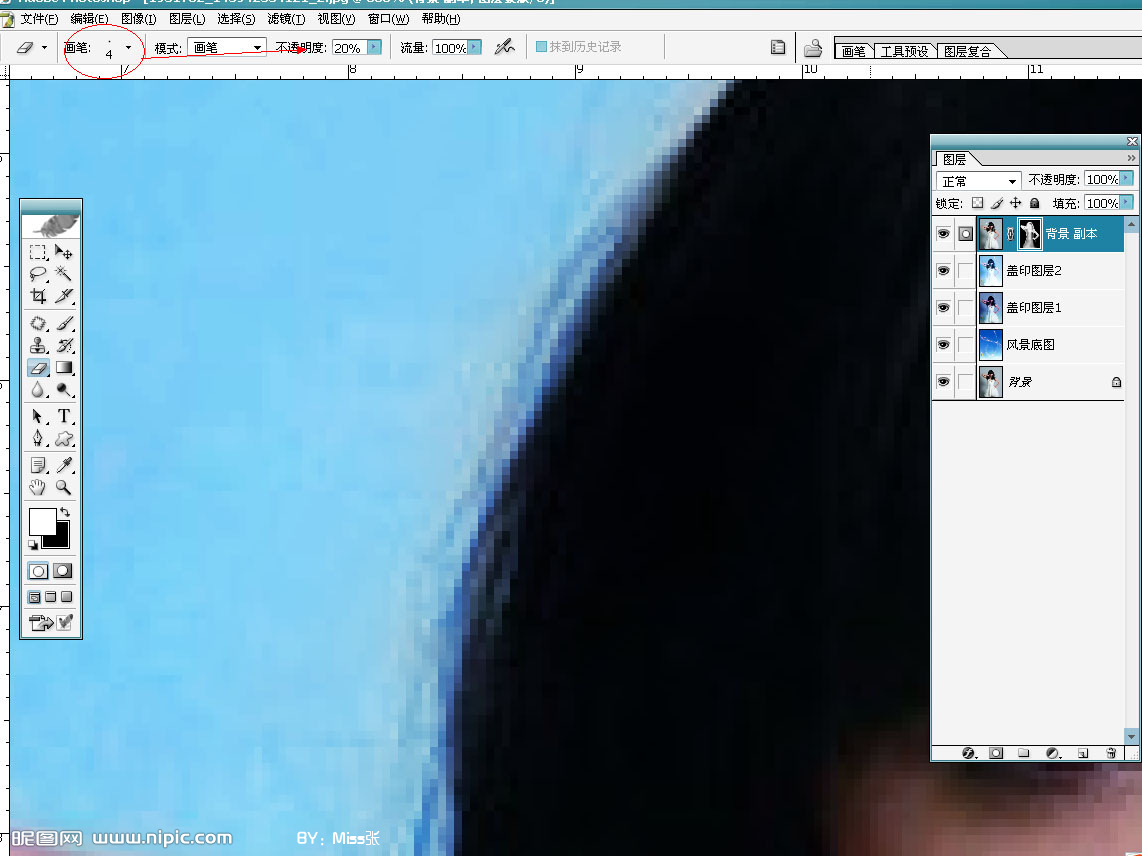Open the layer blend mode 正常 dropdown

pyautogui.click(x=978, y=180)
